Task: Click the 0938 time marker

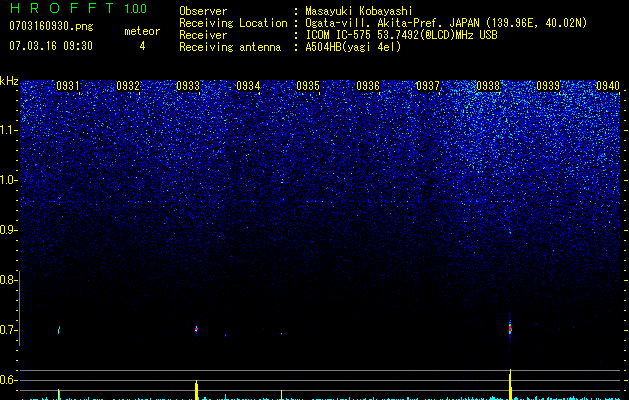Action: tap(488, 86)
